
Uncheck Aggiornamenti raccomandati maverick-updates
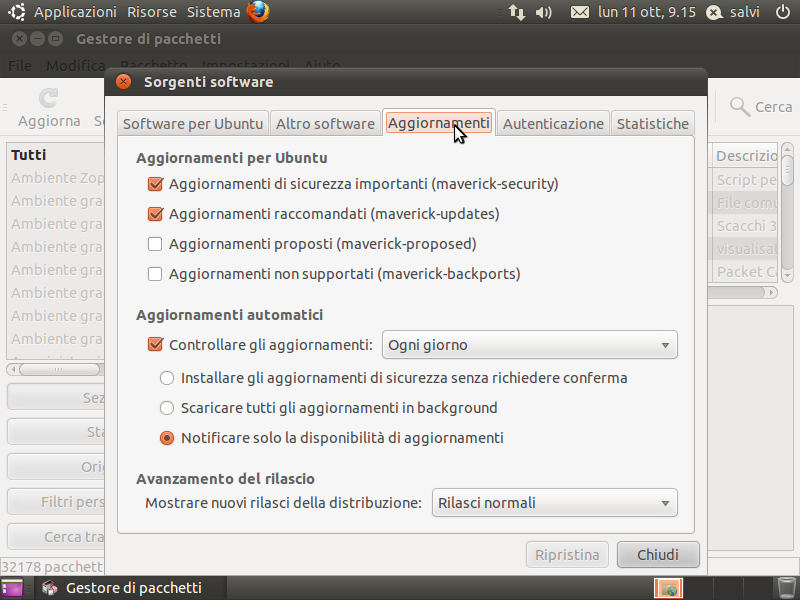tap(155, 214)
